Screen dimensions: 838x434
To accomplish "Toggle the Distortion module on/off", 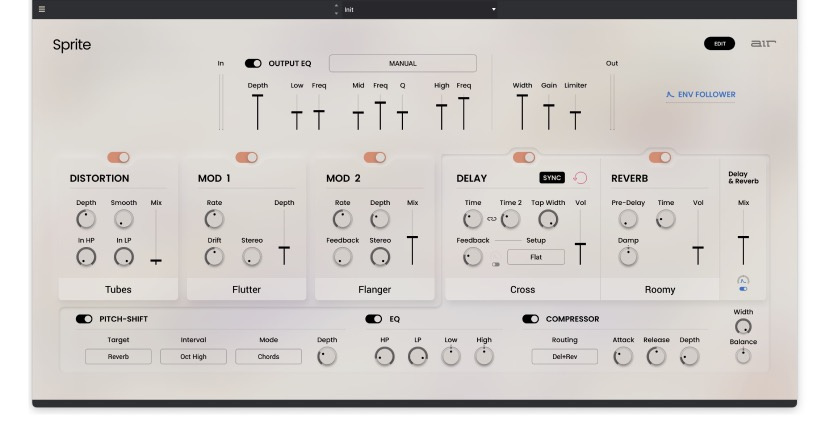I will pos(118,157).
